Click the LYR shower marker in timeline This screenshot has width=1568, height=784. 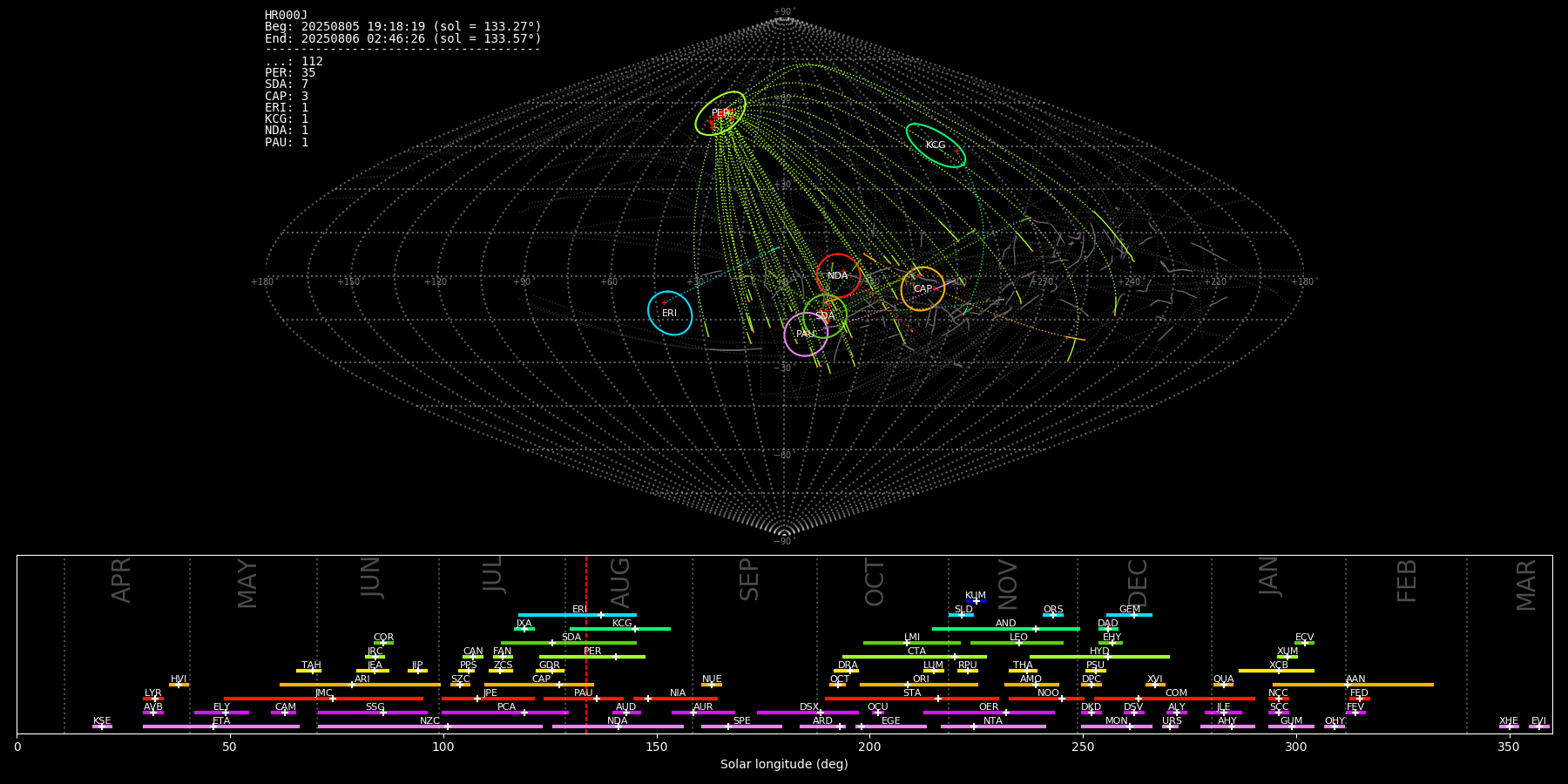[153, 699]
